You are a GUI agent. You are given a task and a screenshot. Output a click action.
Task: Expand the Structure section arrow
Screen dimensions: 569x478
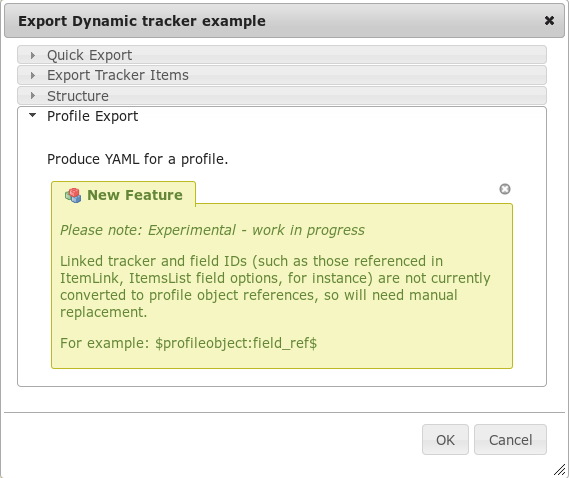tap(33, 96)
